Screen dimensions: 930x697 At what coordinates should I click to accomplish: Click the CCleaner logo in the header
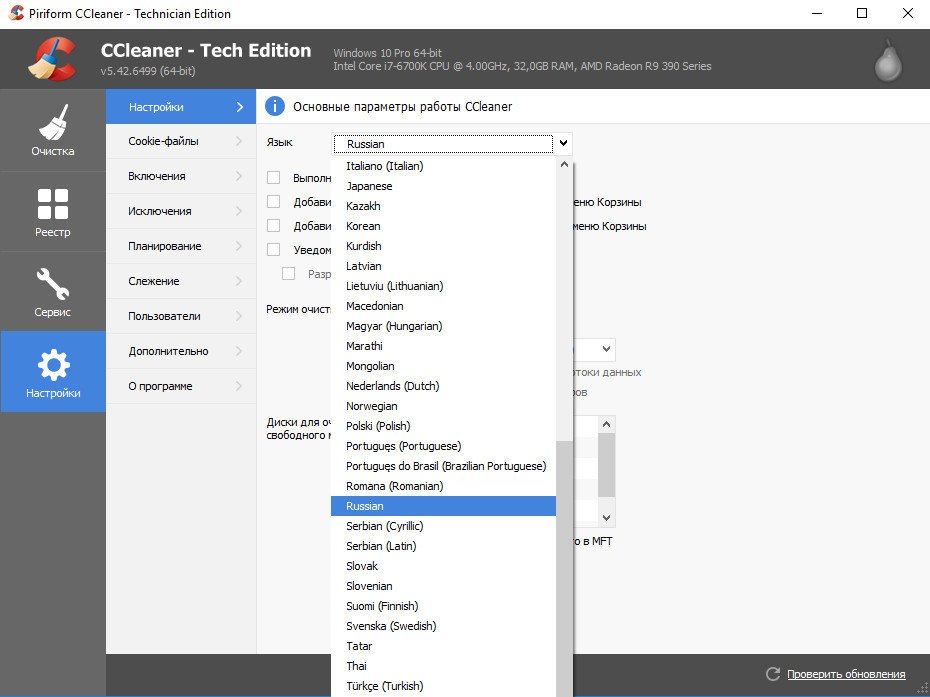click(52, 58)
